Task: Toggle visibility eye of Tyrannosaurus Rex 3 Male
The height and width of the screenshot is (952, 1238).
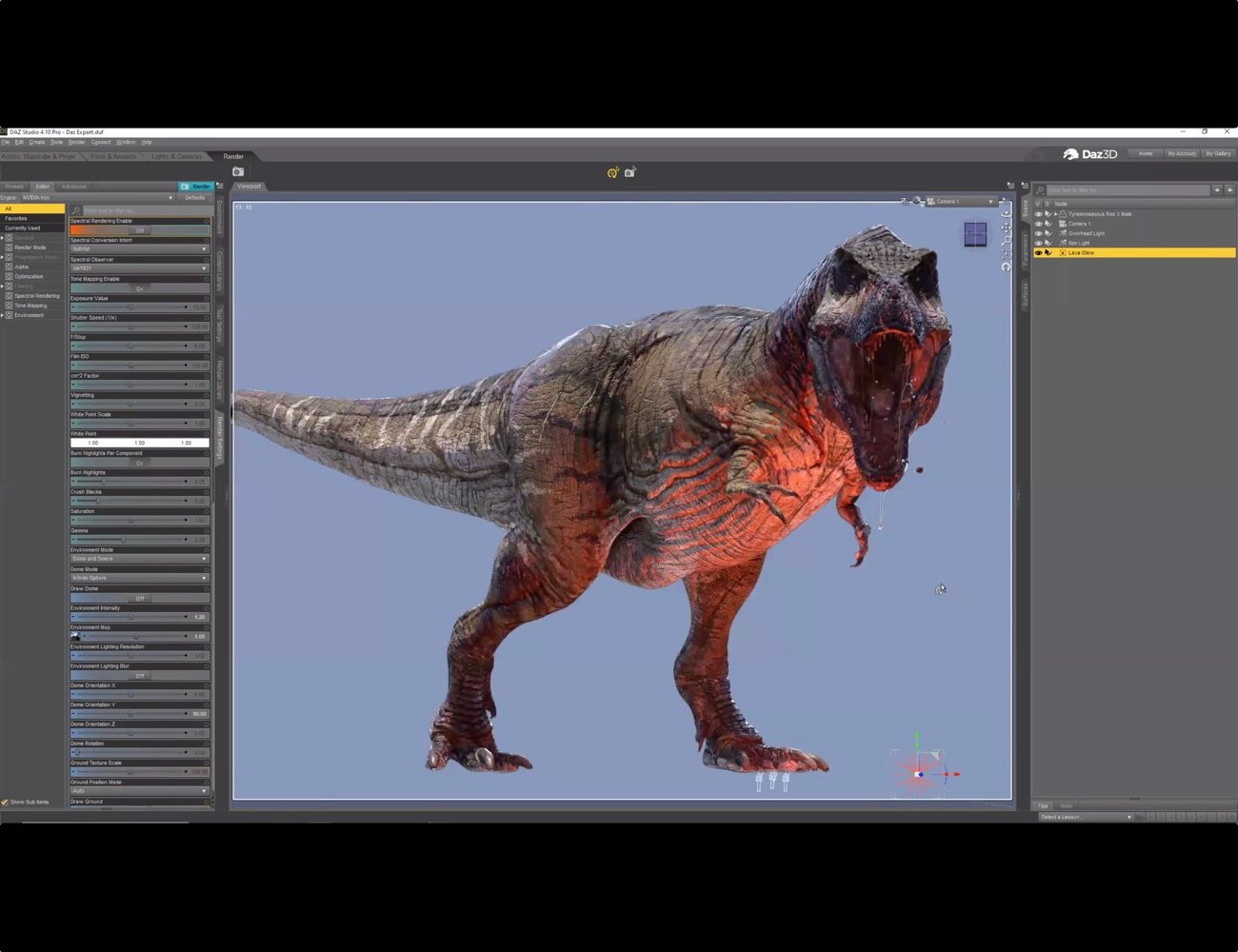Action: (1038, 214)
